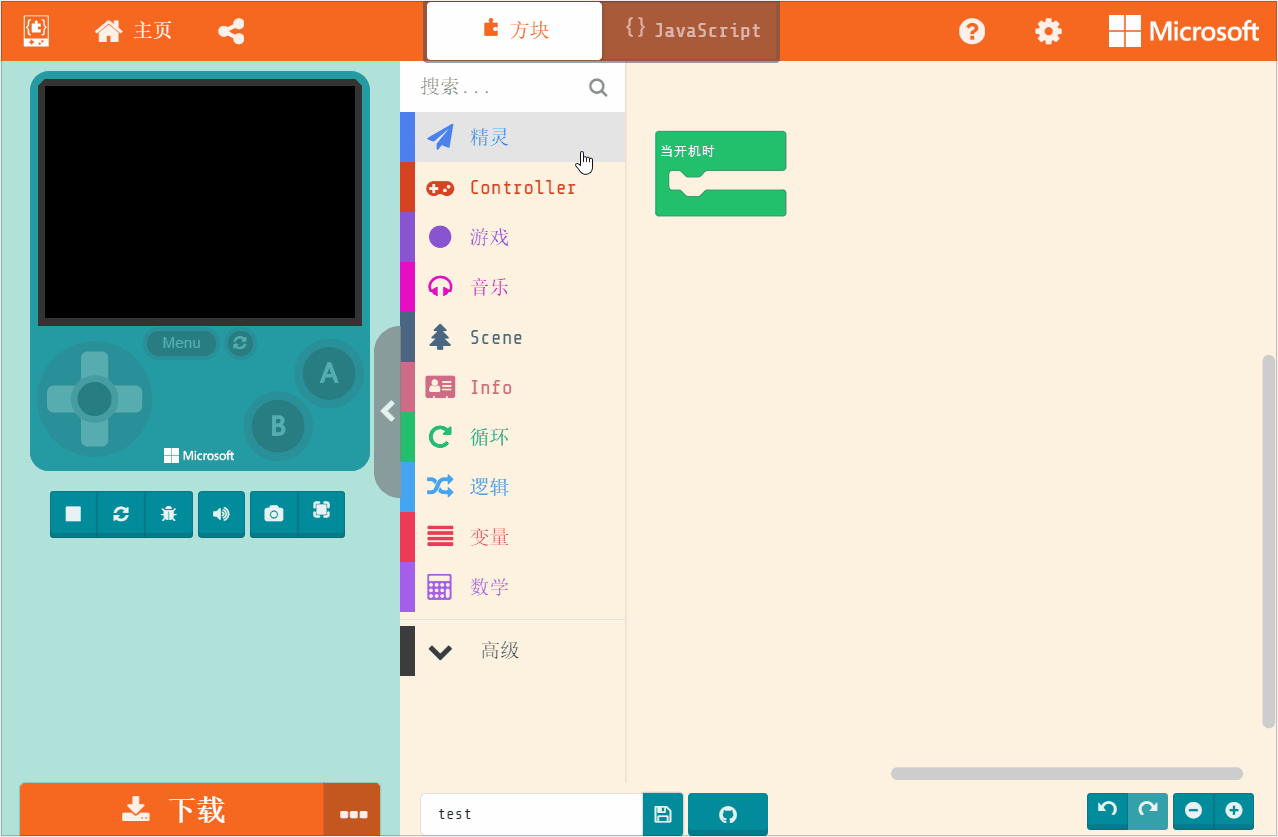Click the workspace horizontal scrollbar

click(x=1067, y=773)
